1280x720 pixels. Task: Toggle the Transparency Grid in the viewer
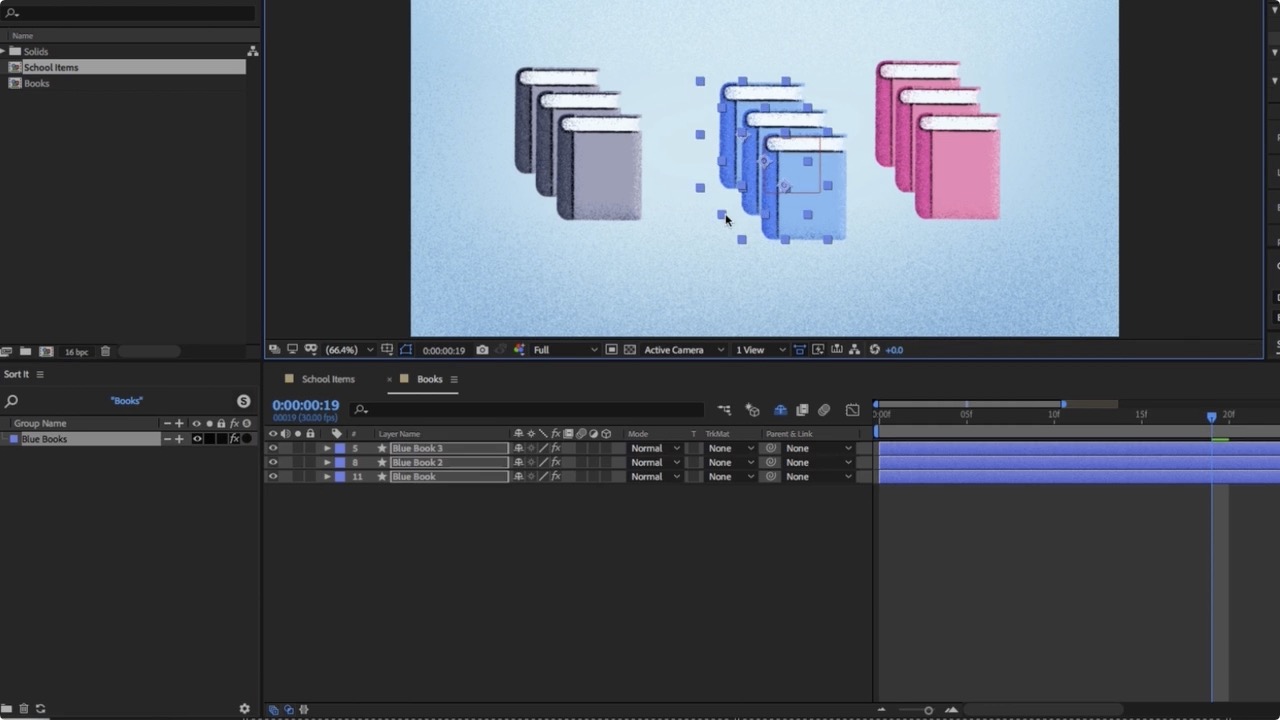click(x=632, y=350)
